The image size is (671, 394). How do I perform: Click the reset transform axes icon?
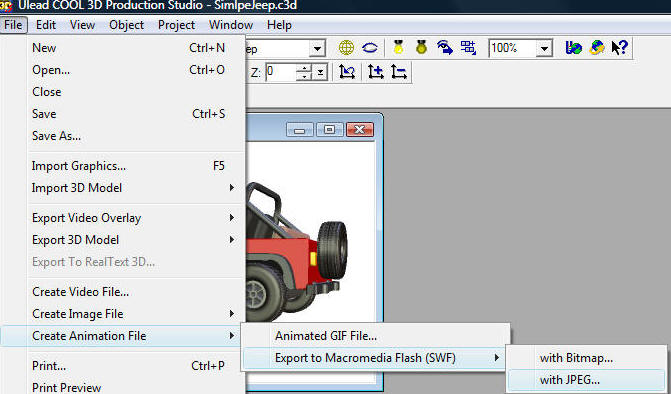pos(347,71)
